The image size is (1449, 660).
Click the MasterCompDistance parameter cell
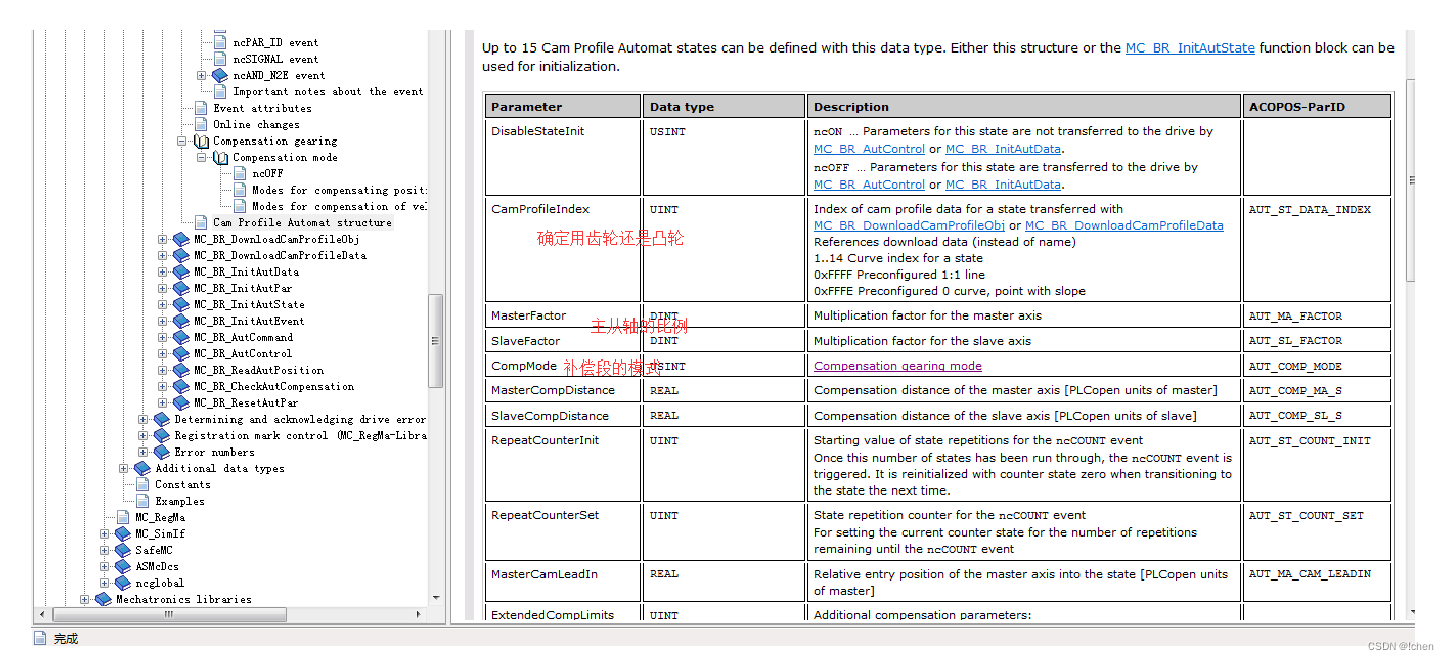(563, 390)
